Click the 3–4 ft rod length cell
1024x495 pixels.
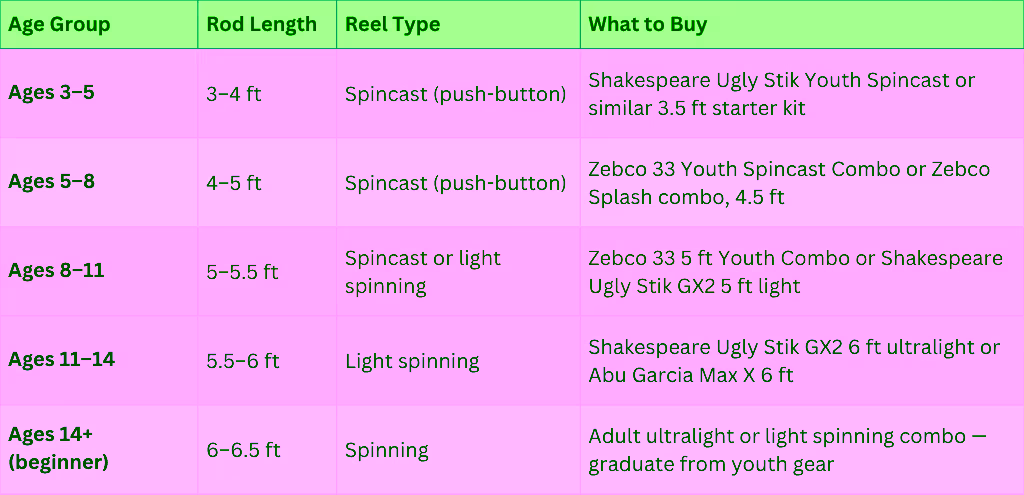click(x=234, y=94)
